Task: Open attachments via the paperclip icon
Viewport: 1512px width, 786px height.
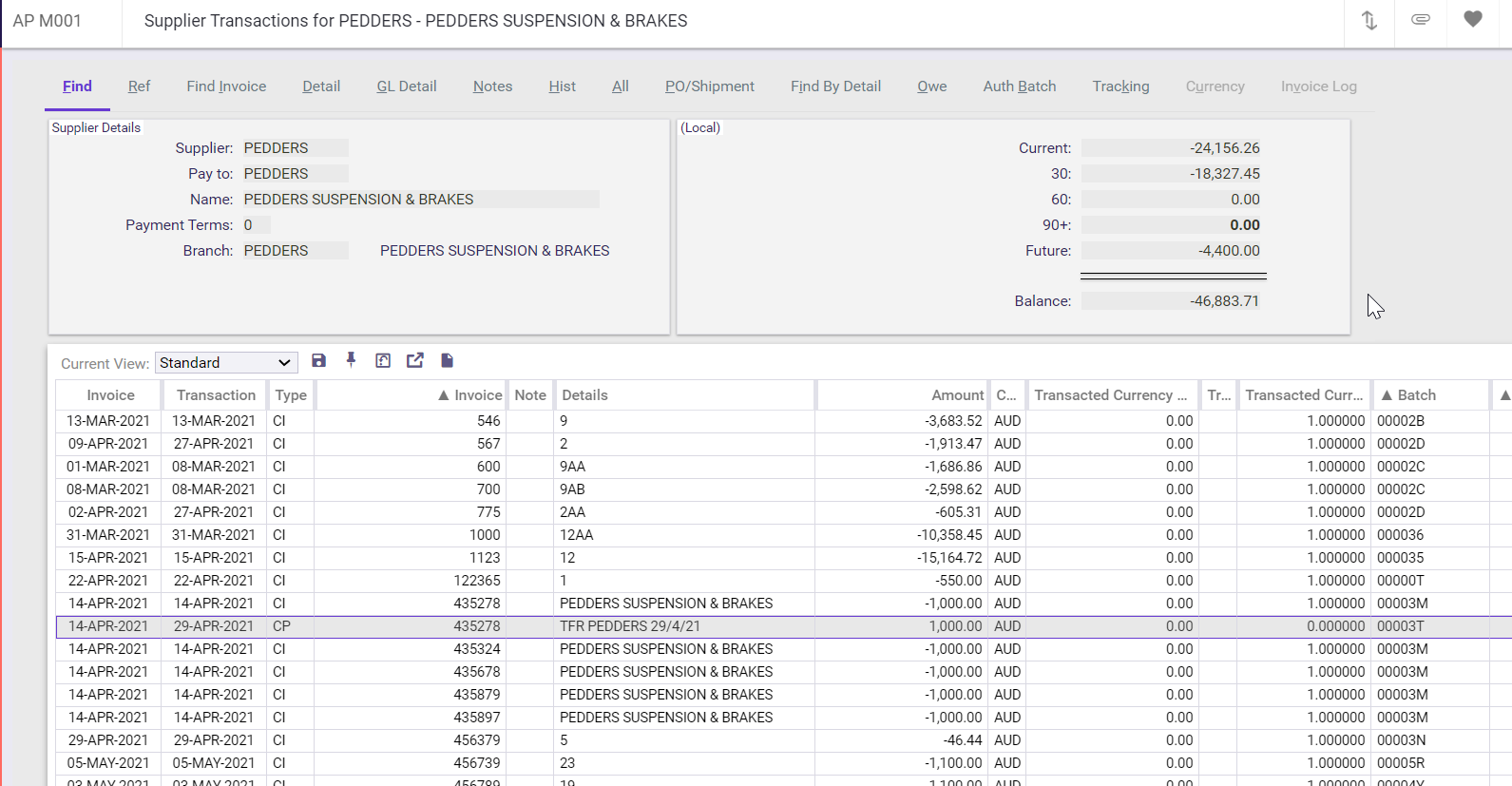Action: (x=1421, y=19)
